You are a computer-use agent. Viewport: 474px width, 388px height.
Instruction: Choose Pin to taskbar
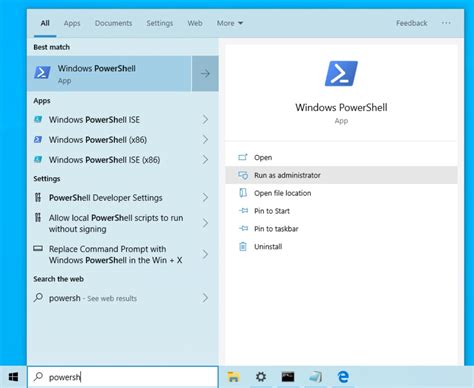341,229
